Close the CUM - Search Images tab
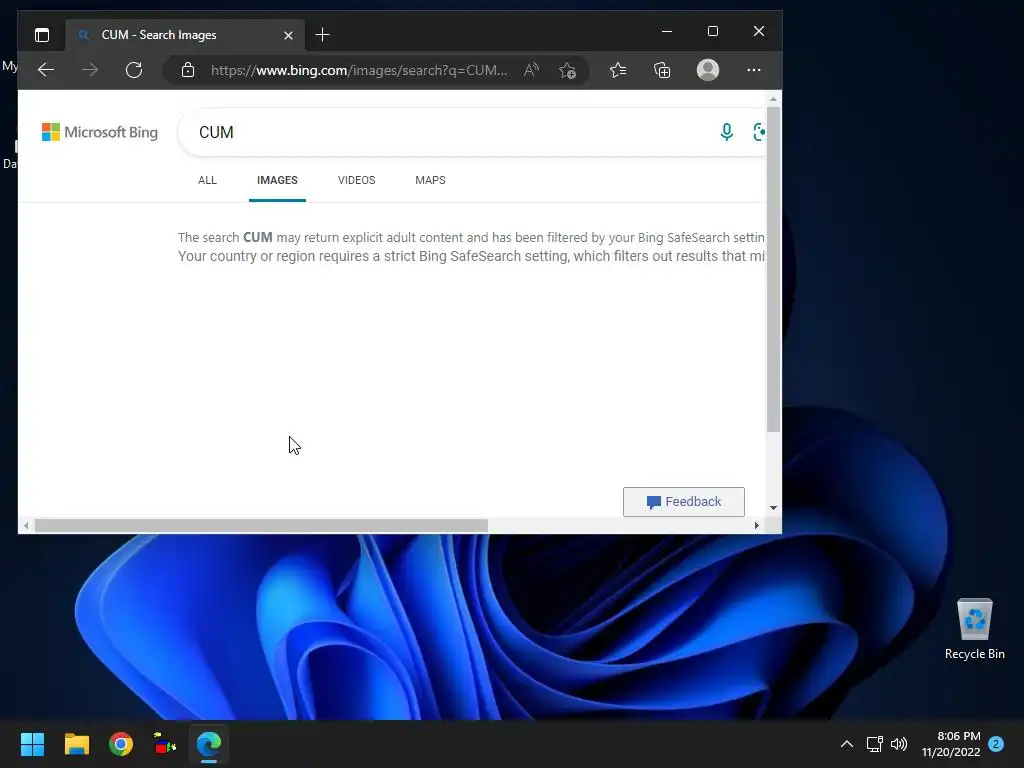Viewport: 1024px width, 768px height. (288, 35)
